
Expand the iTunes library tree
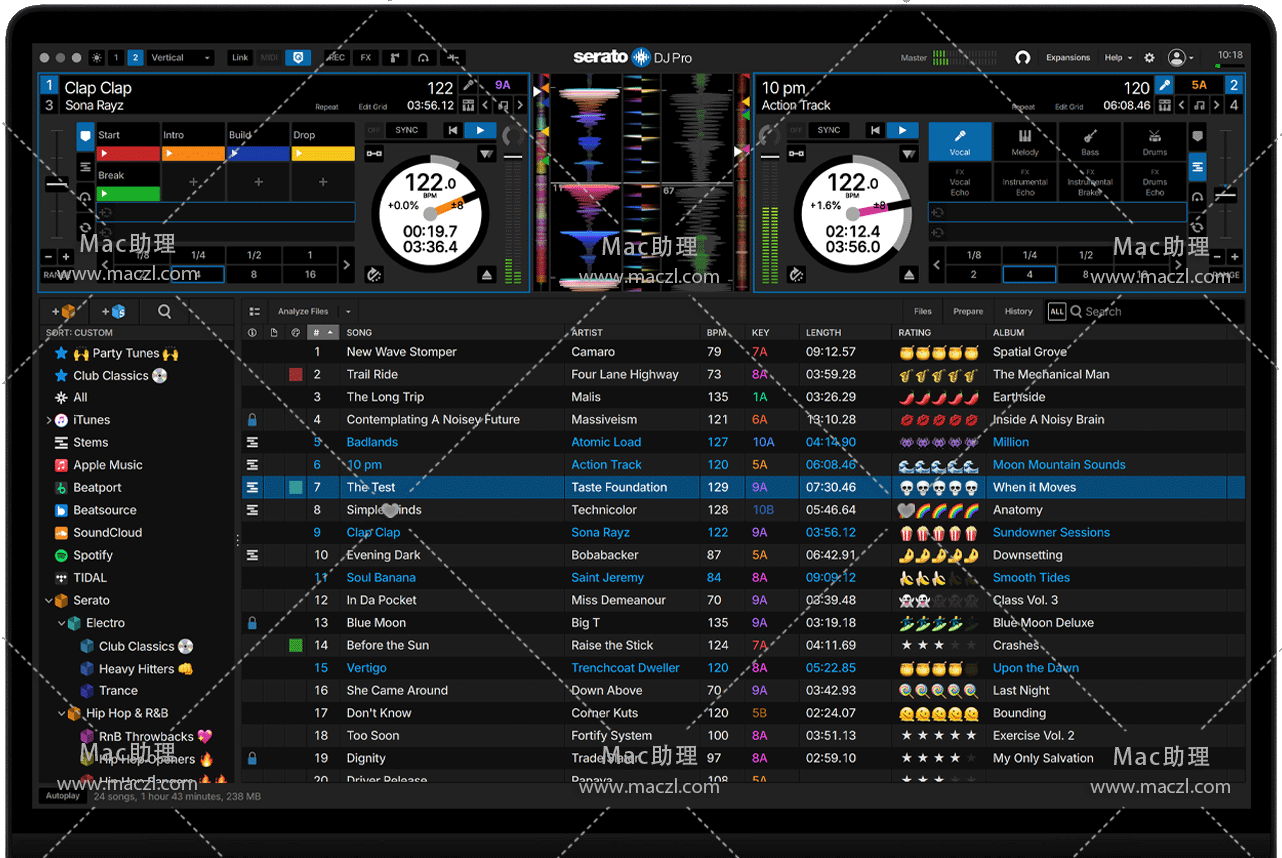49,421
